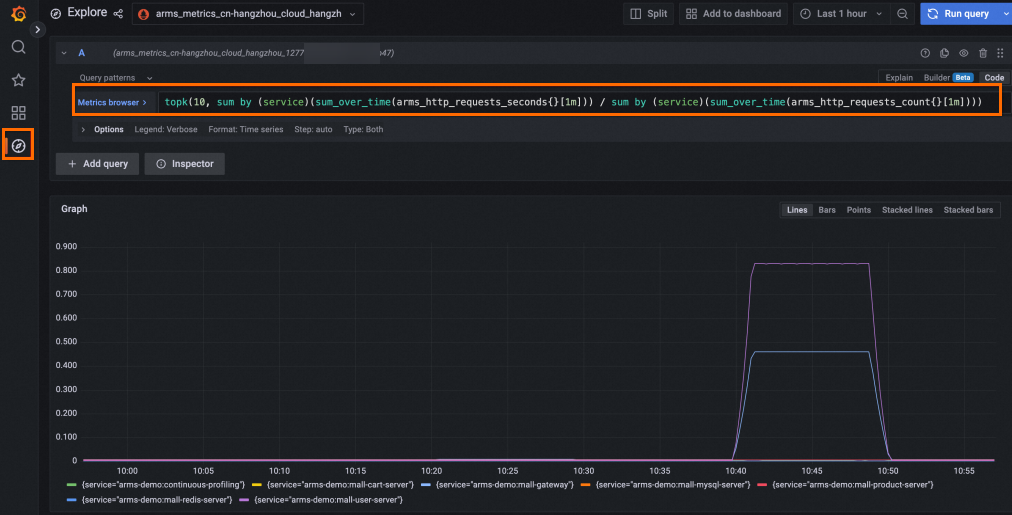Click the share icon beside Explore
The height and width of the screenshot is (515, 1012).
coord(119,14)
